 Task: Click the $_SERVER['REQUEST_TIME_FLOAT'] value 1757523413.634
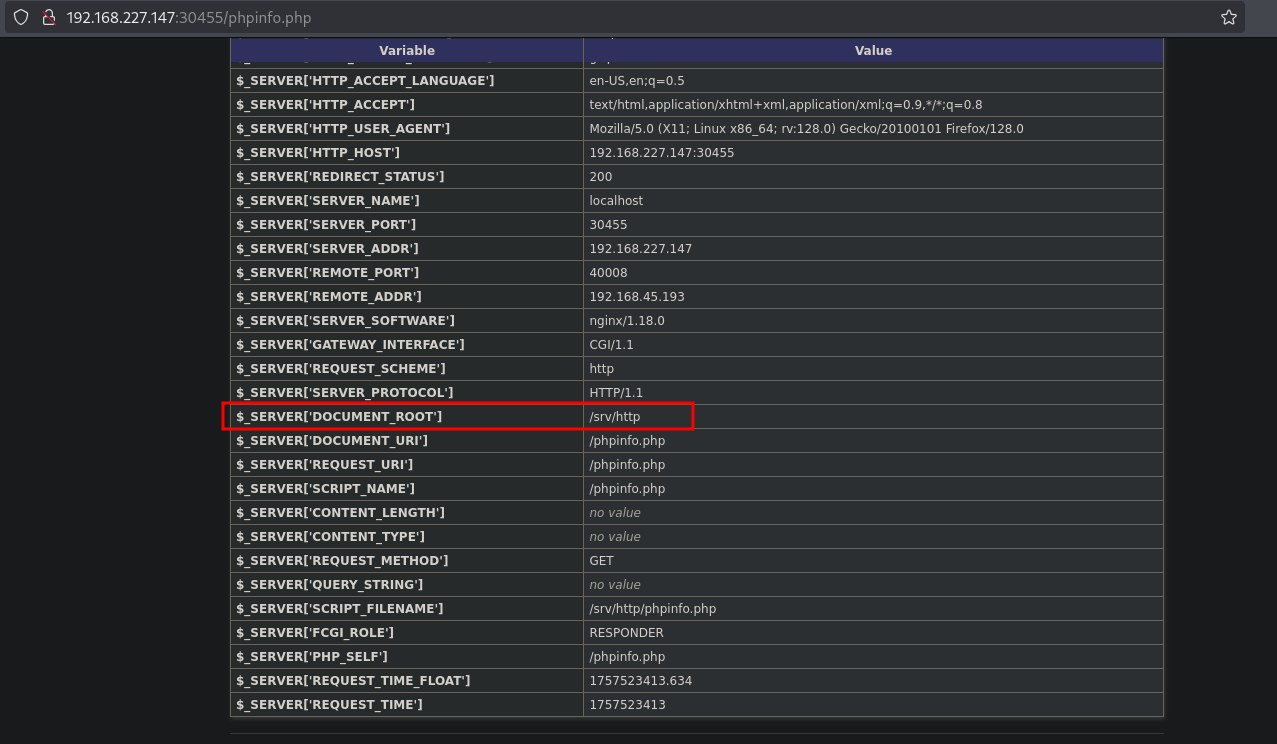[640, 681]
